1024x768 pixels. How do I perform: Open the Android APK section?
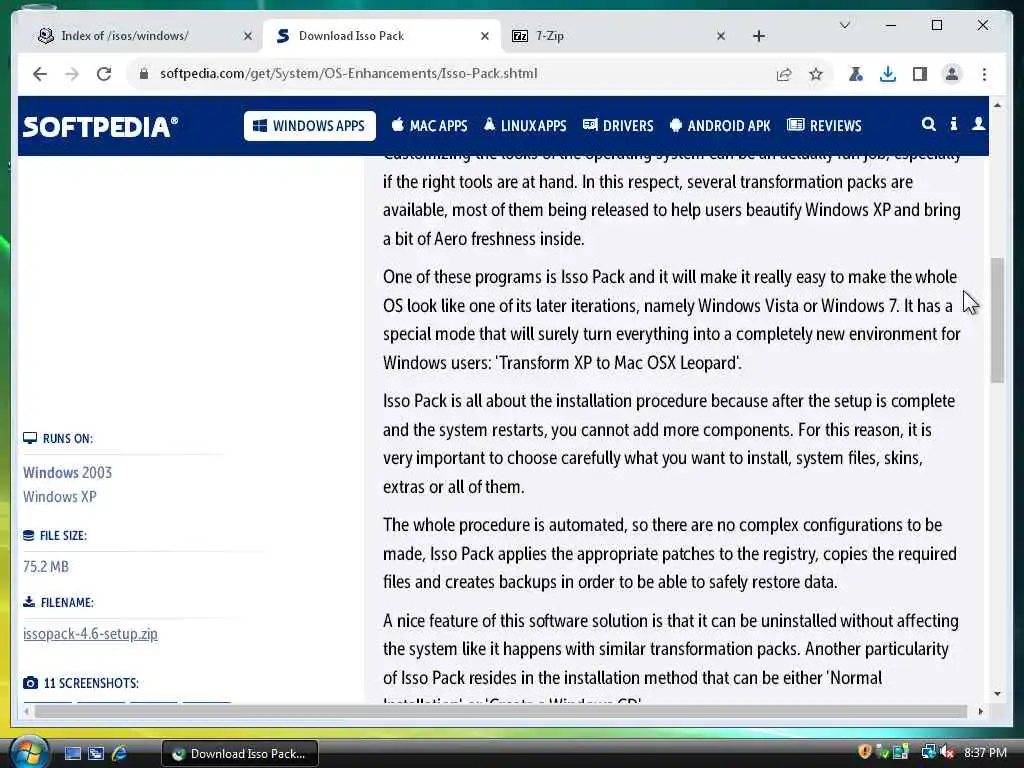[720, 125]
